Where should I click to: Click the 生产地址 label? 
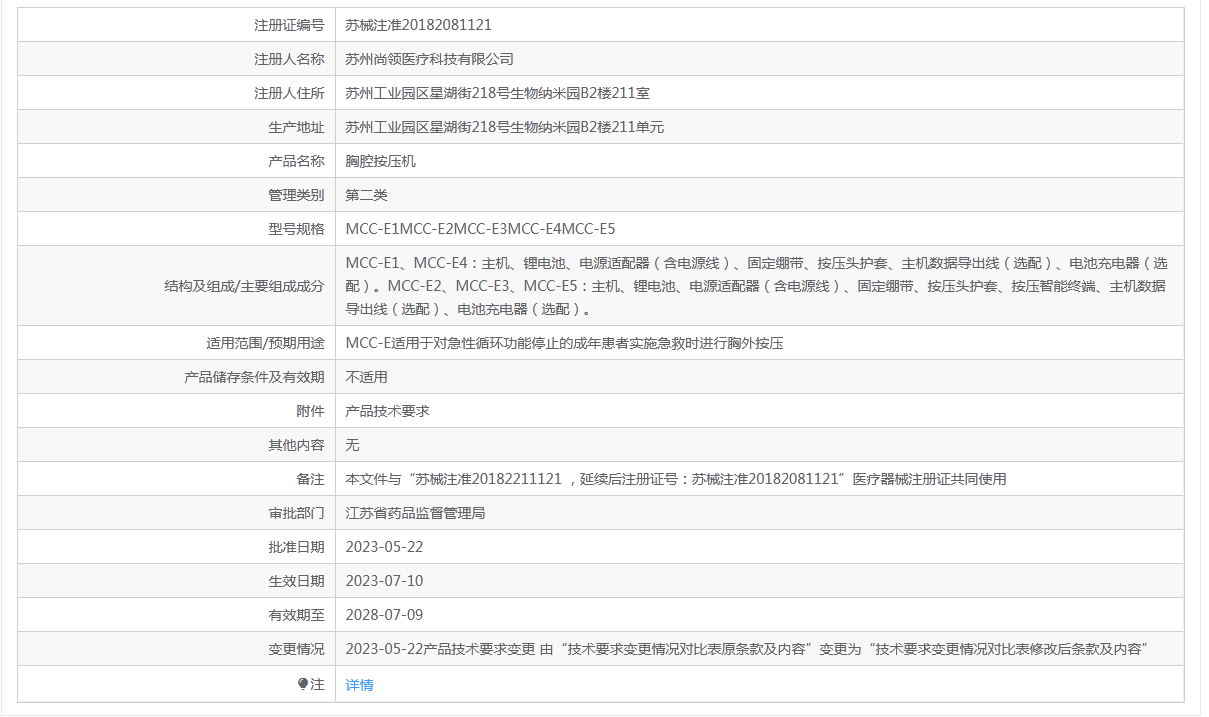(x=296, y=127)
